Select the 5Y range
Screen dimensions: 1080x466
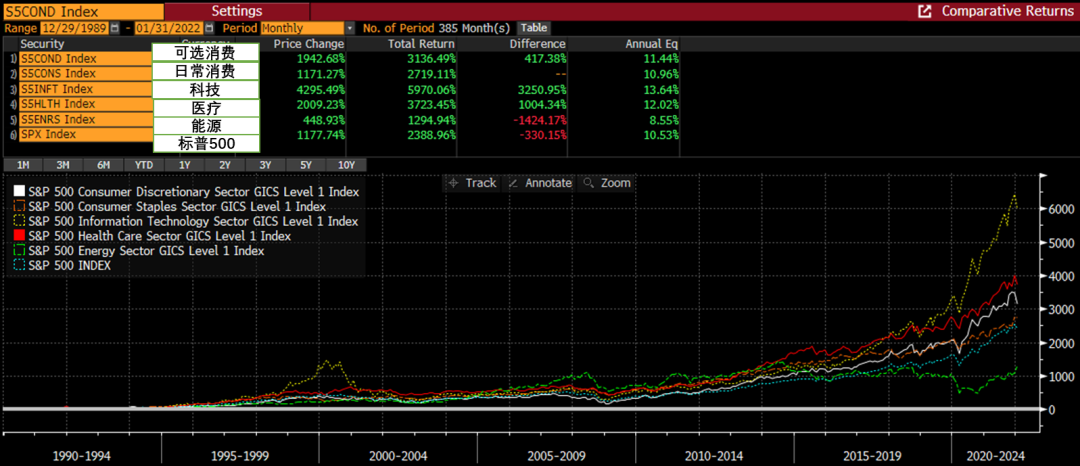(306, 165)
